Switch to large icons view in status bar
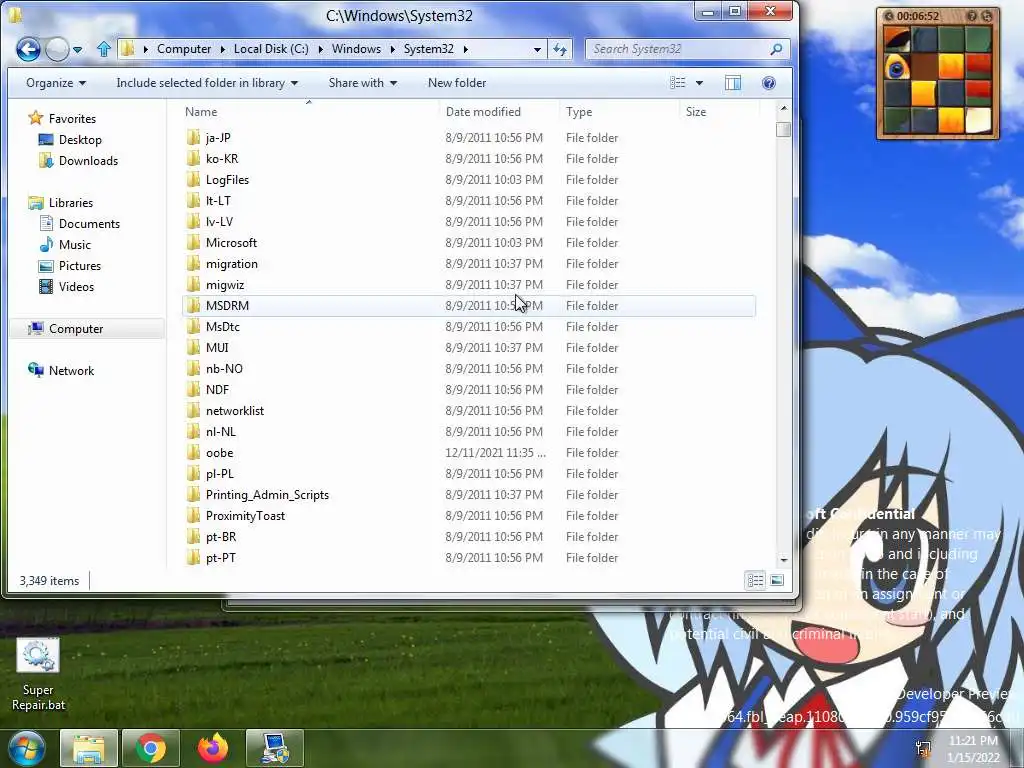Image resolution: width=1024 pixels, height=768 pixels. click(777, 580)
